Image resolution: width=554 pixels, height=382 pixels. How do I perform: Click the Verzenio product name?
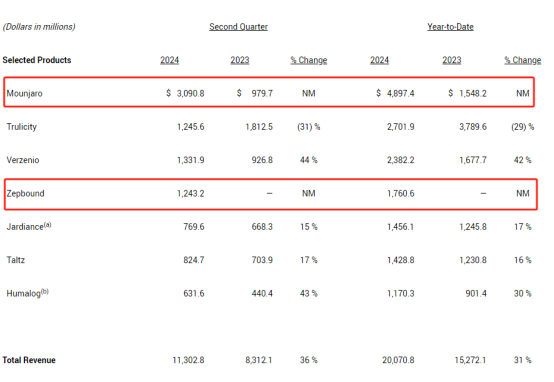pos(23,160)
